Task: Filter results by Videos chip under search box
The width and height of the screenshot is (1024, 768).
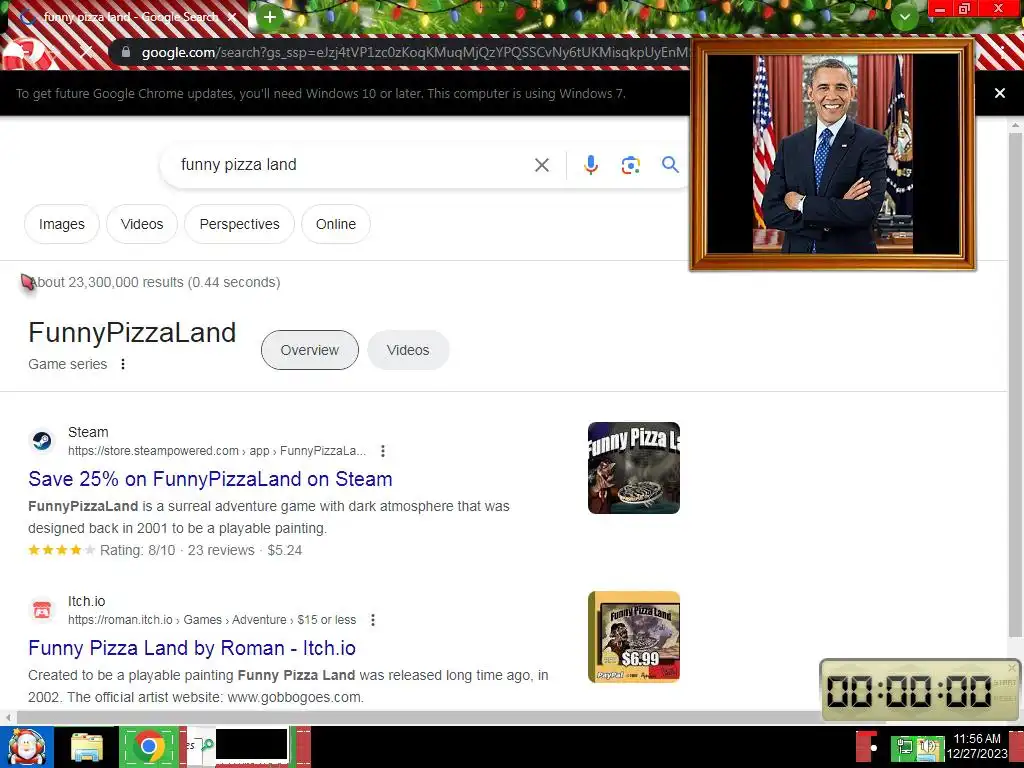Action: point(142,224)
